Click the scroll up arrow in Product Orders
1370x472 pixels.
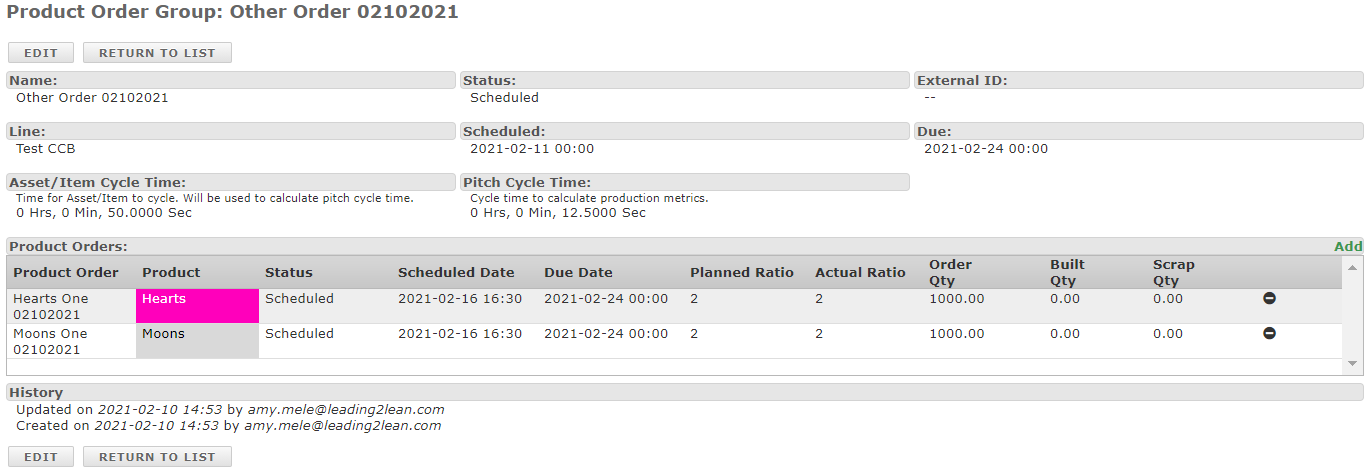click(x=1352, y=267)
